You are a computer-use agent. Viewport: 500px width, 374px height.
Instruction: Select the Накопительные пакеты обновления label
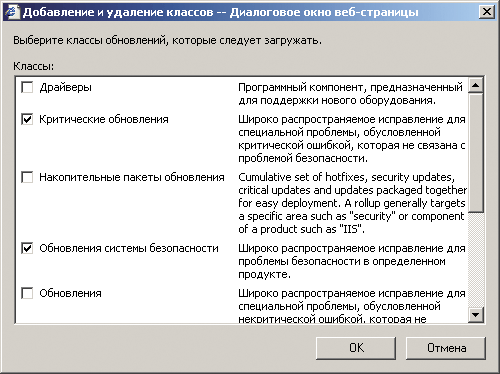click(132, 177)
